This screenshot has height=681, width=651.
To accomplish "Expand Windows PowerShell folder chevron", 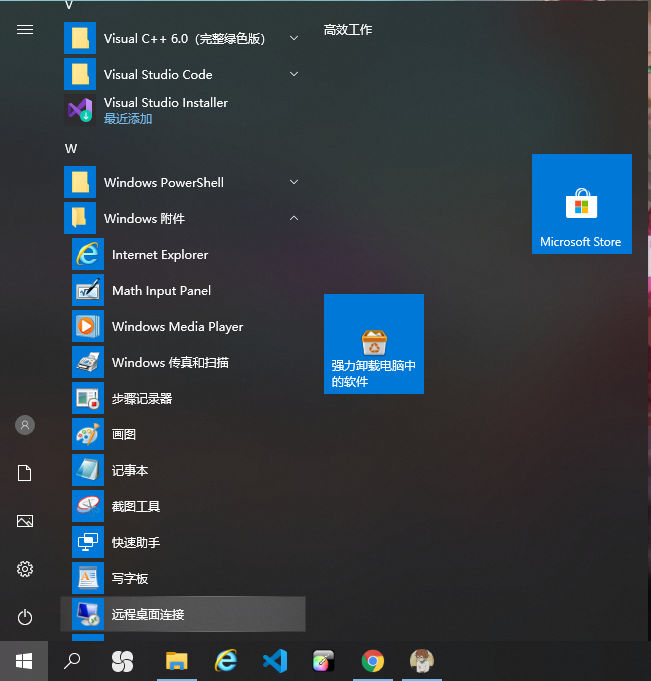I will click(x=294, y=182).
